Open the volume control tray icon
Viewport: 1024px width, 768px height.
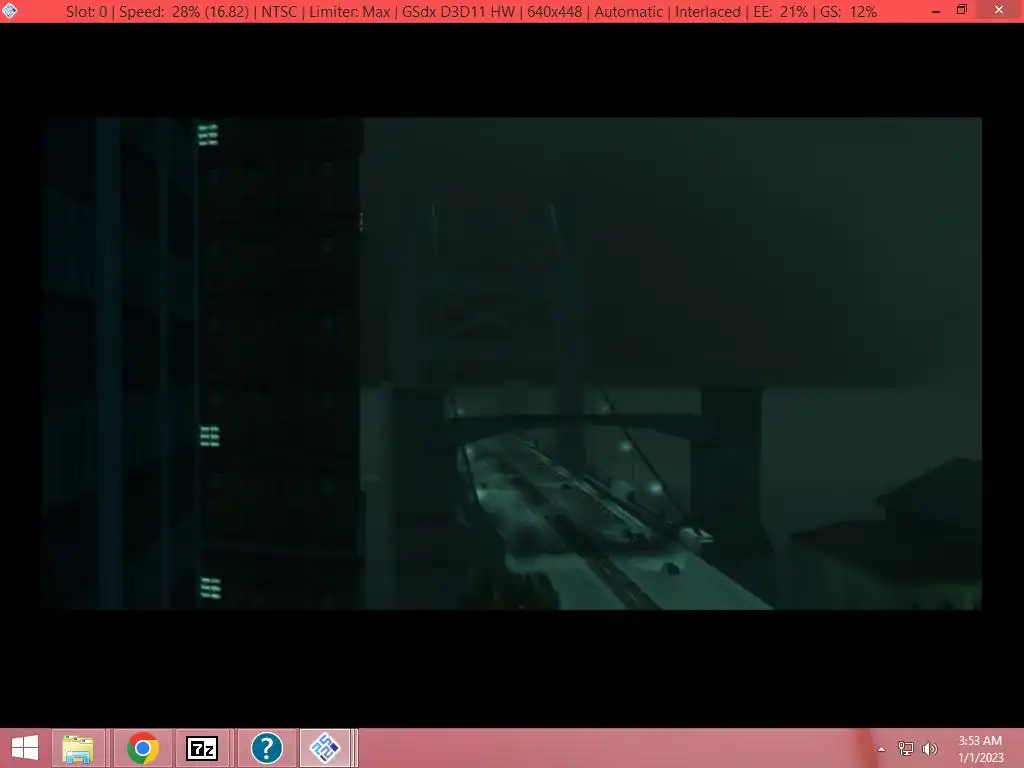click(929, 749)
